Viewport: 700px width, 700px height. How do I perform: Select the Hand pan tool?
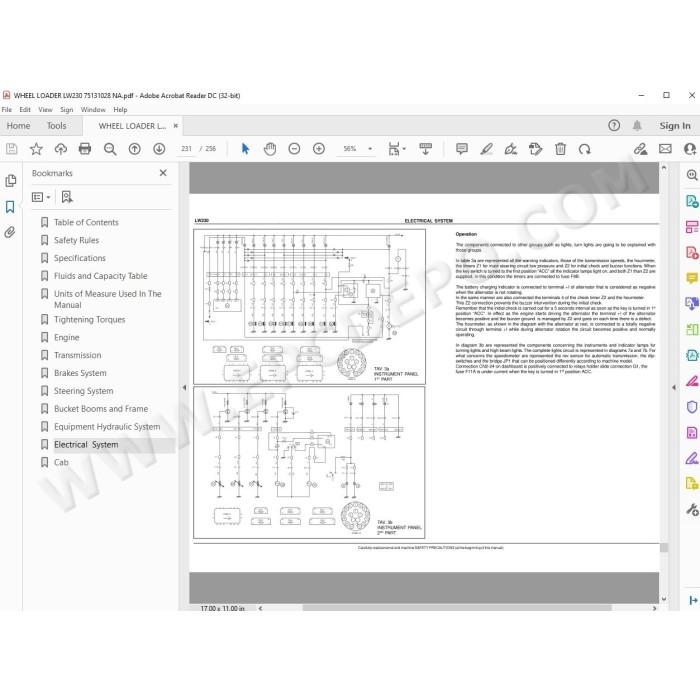(x=270, y=149)
